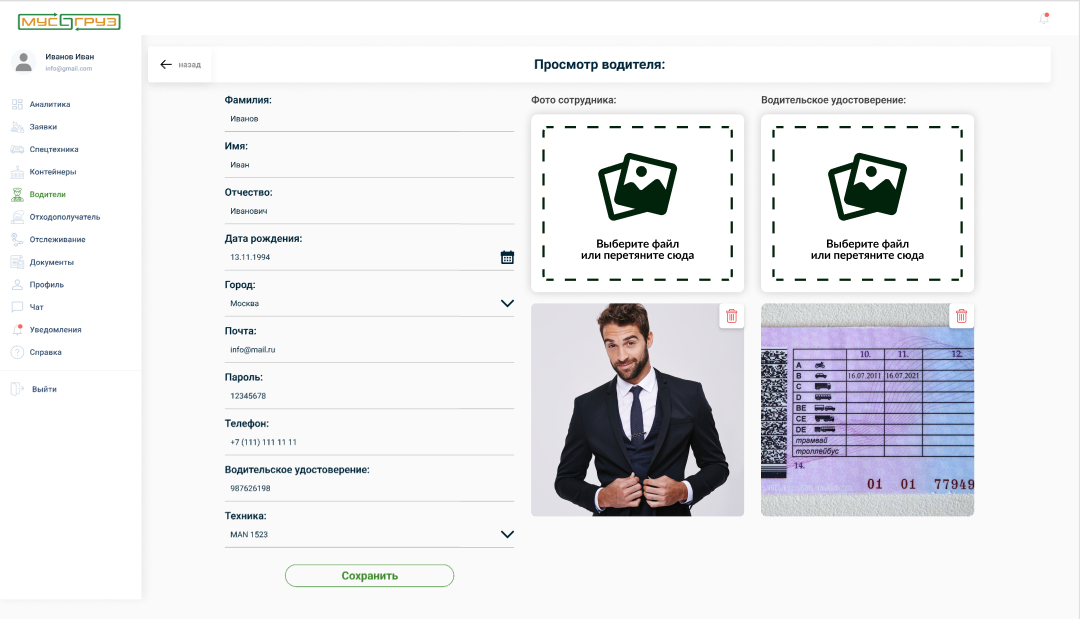
Task: Click the date value 13.11.1994
Action: [250, 258]
